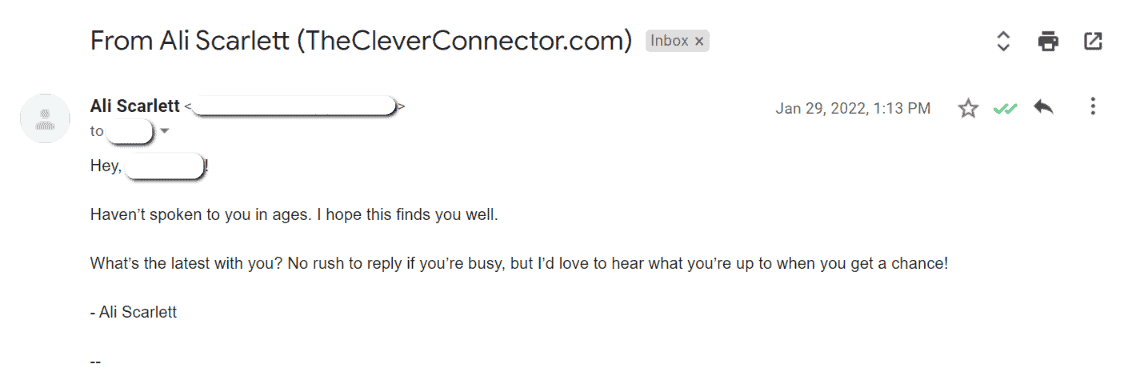Click the "What's the latest with you?" paragraph

coord(519,263)
